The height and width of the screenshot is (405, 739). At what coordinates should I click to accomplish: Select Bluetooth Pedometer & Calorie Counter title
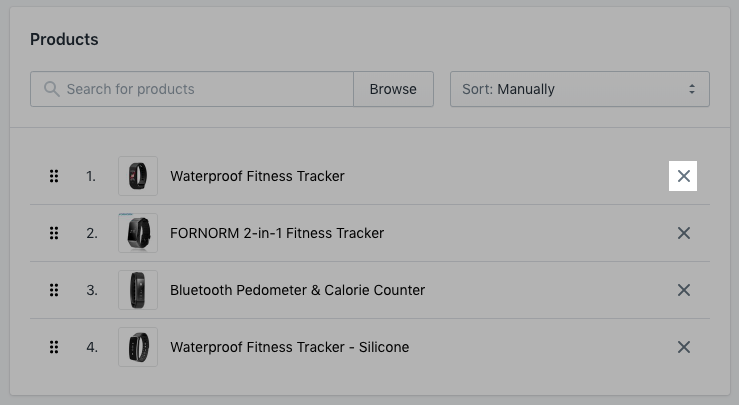point(297,290)
